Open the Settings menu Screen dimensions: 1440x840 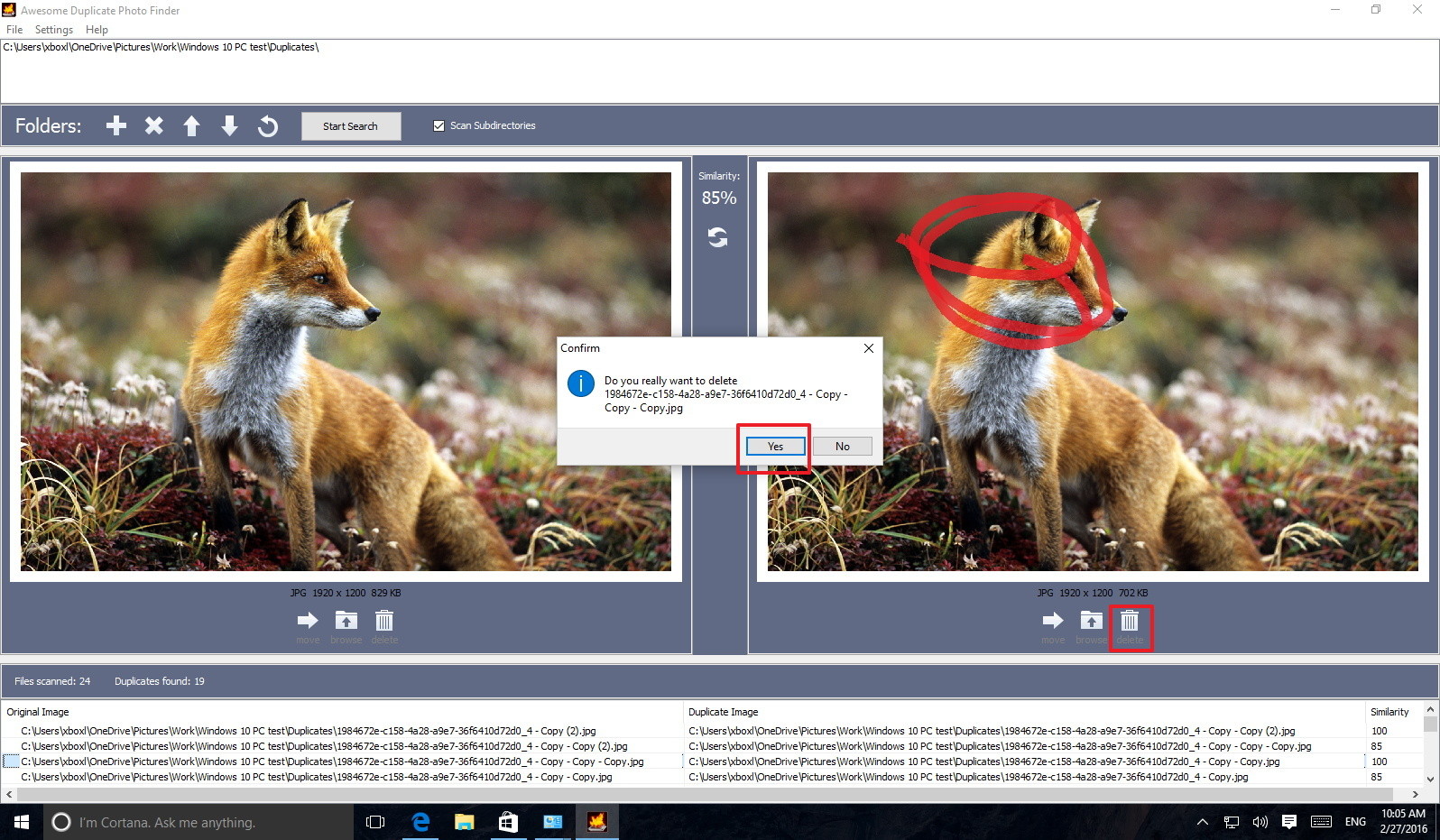tap(54, 30)
